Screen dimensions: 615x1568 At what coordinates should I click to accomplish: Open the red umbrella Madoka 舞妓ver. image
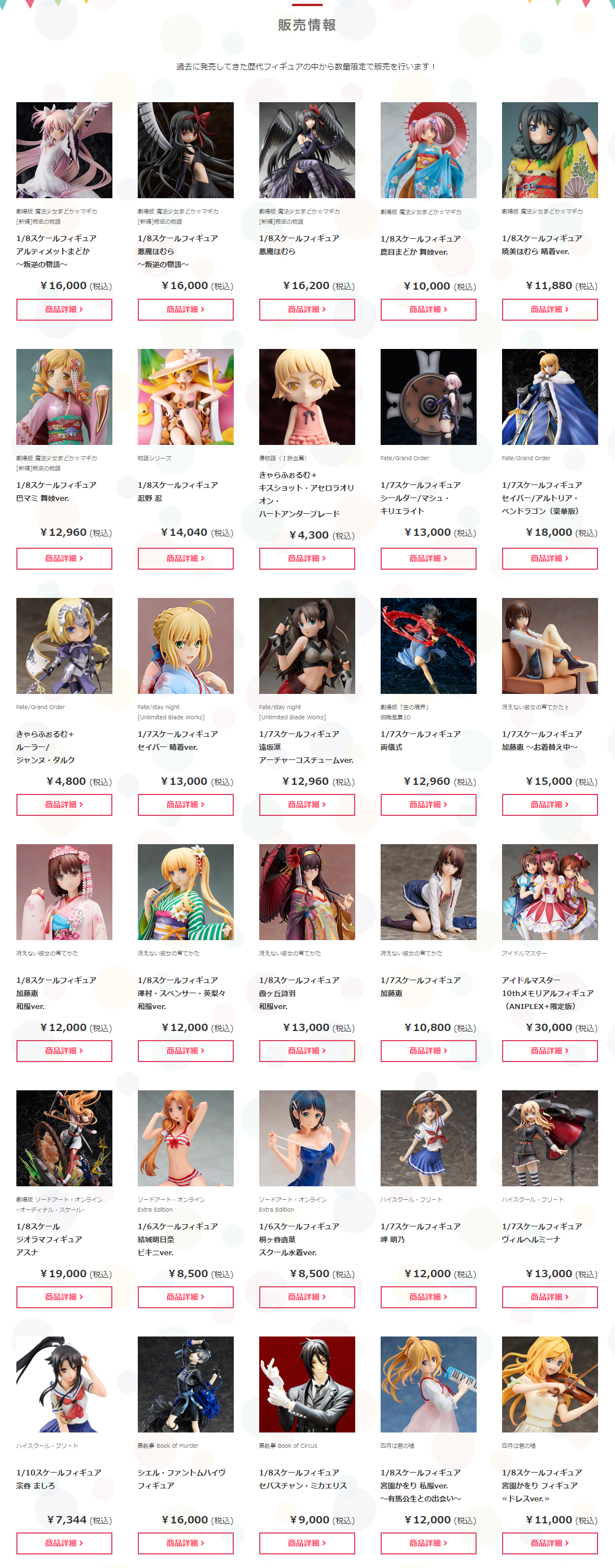click(428, 150)
